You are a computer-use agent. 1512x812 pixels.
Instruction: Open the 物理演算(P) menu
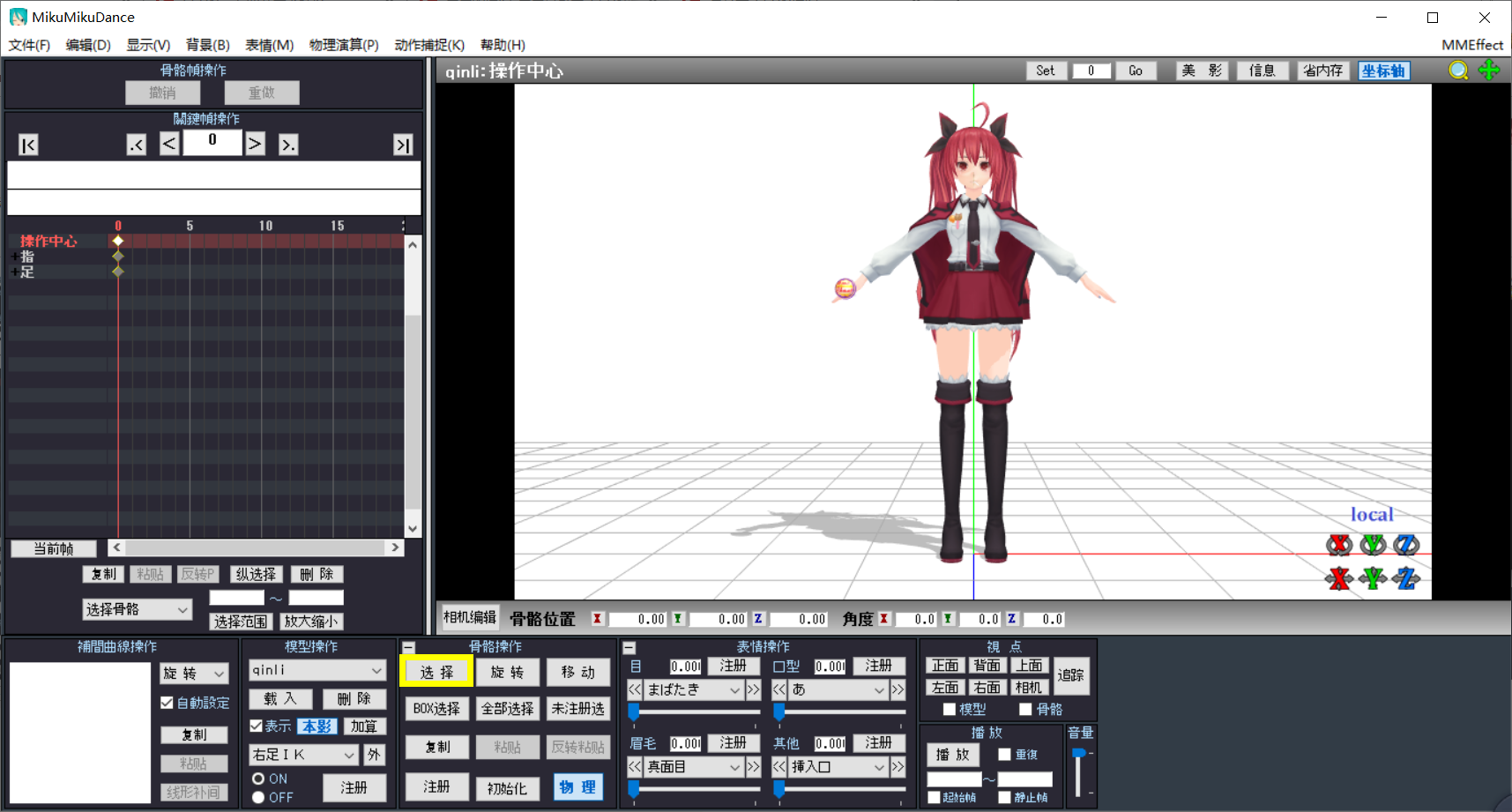[344, 45]
